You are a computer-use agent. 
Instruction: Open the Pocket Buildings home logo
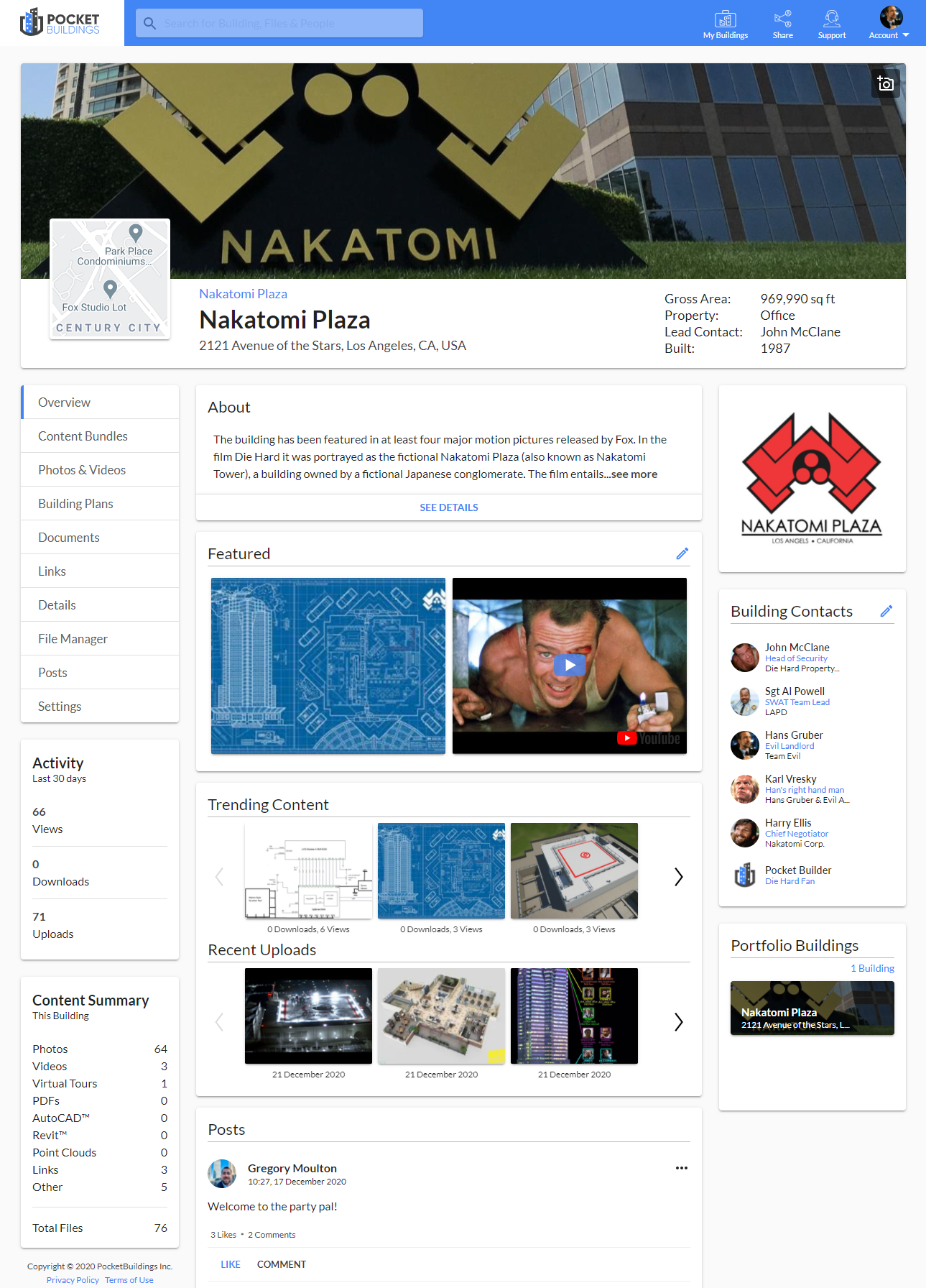coord(60,23)
